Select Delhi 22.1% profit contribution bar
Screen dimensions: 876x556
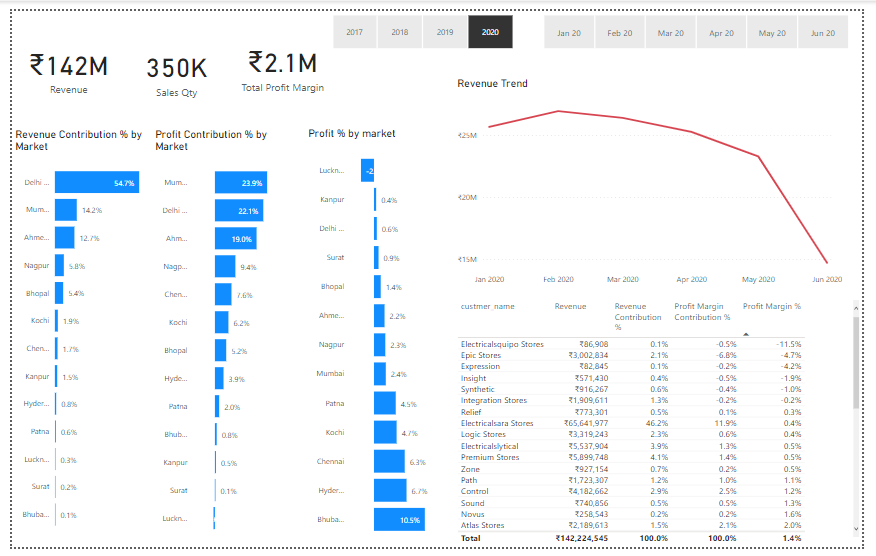pyautogui.click(x=239, y=211)
